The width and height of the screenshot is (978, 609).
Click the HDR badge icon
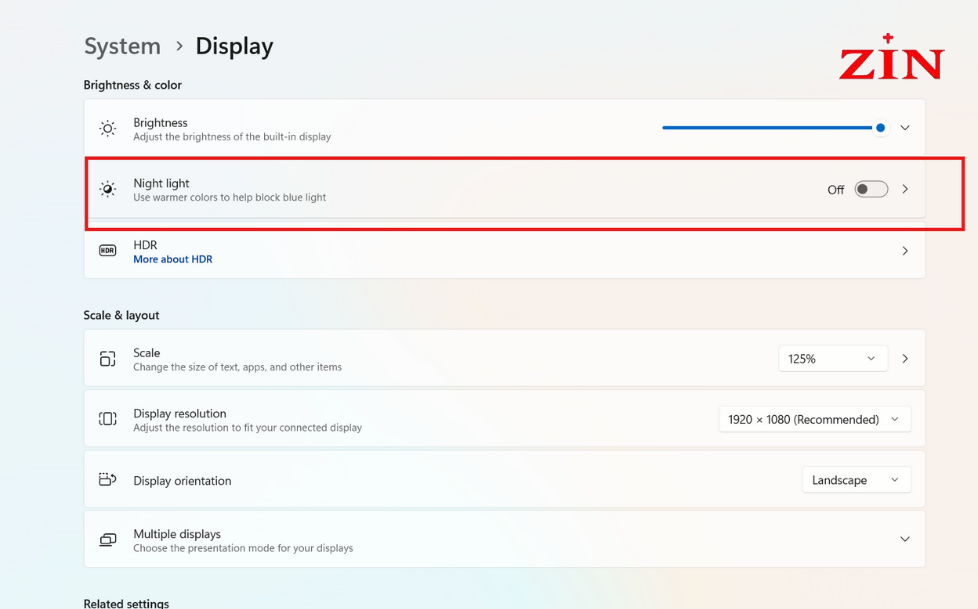click(108, 251)
